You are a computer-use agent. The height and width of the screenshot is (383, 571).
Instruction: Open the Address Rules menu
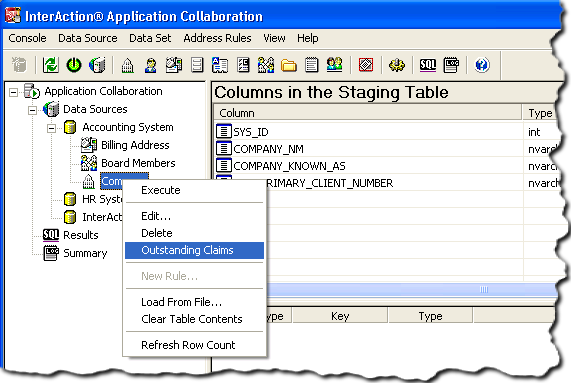pos(217,38)
